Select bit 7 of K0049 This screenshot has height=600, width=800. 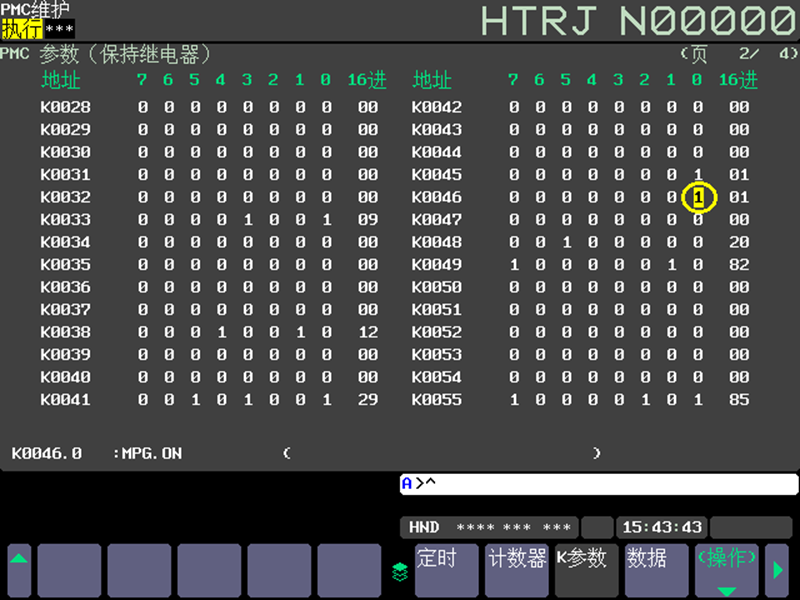pos(514,264)
